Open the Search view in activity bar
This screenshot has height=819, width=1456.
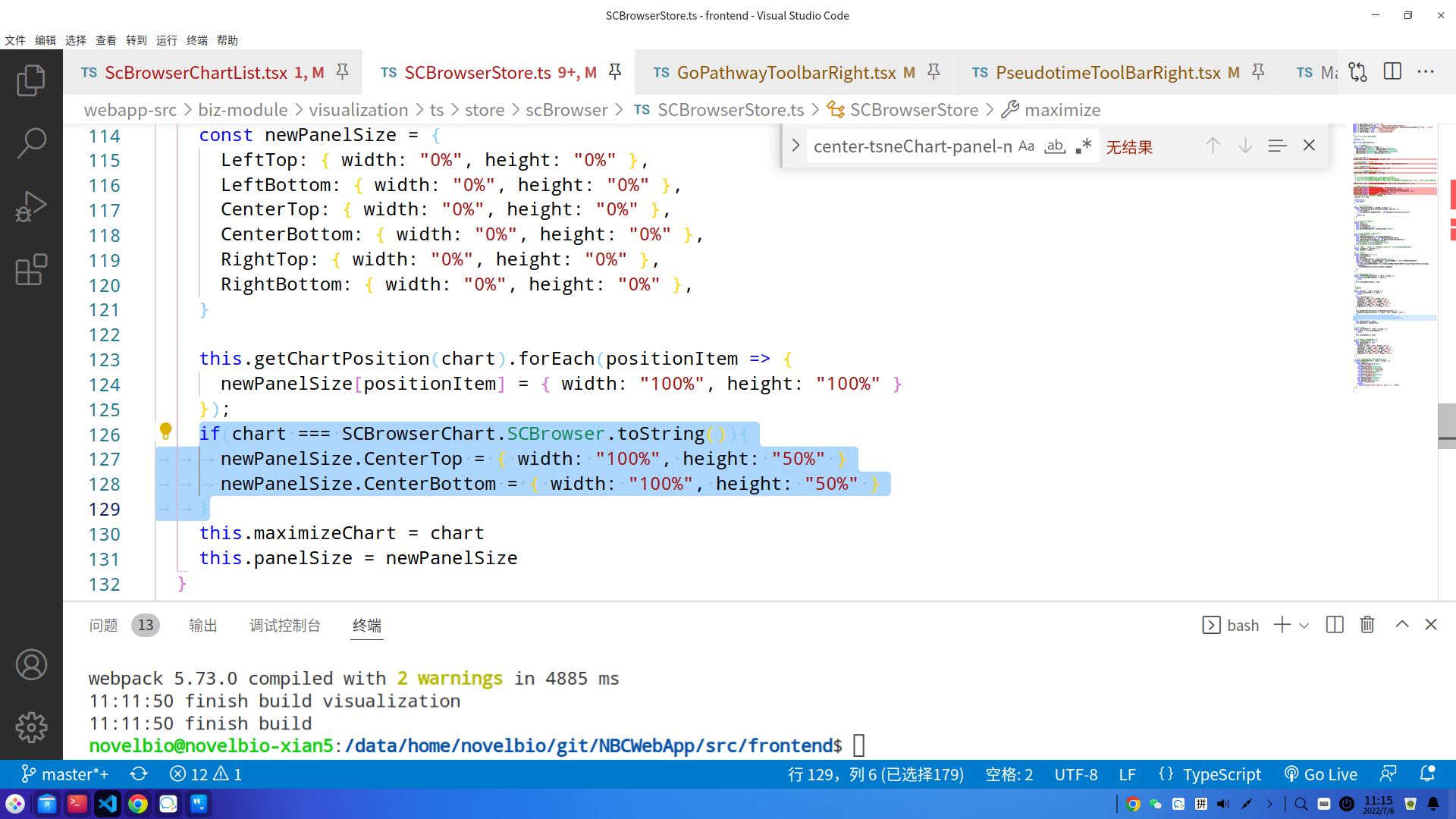click(x=31, y=143)
